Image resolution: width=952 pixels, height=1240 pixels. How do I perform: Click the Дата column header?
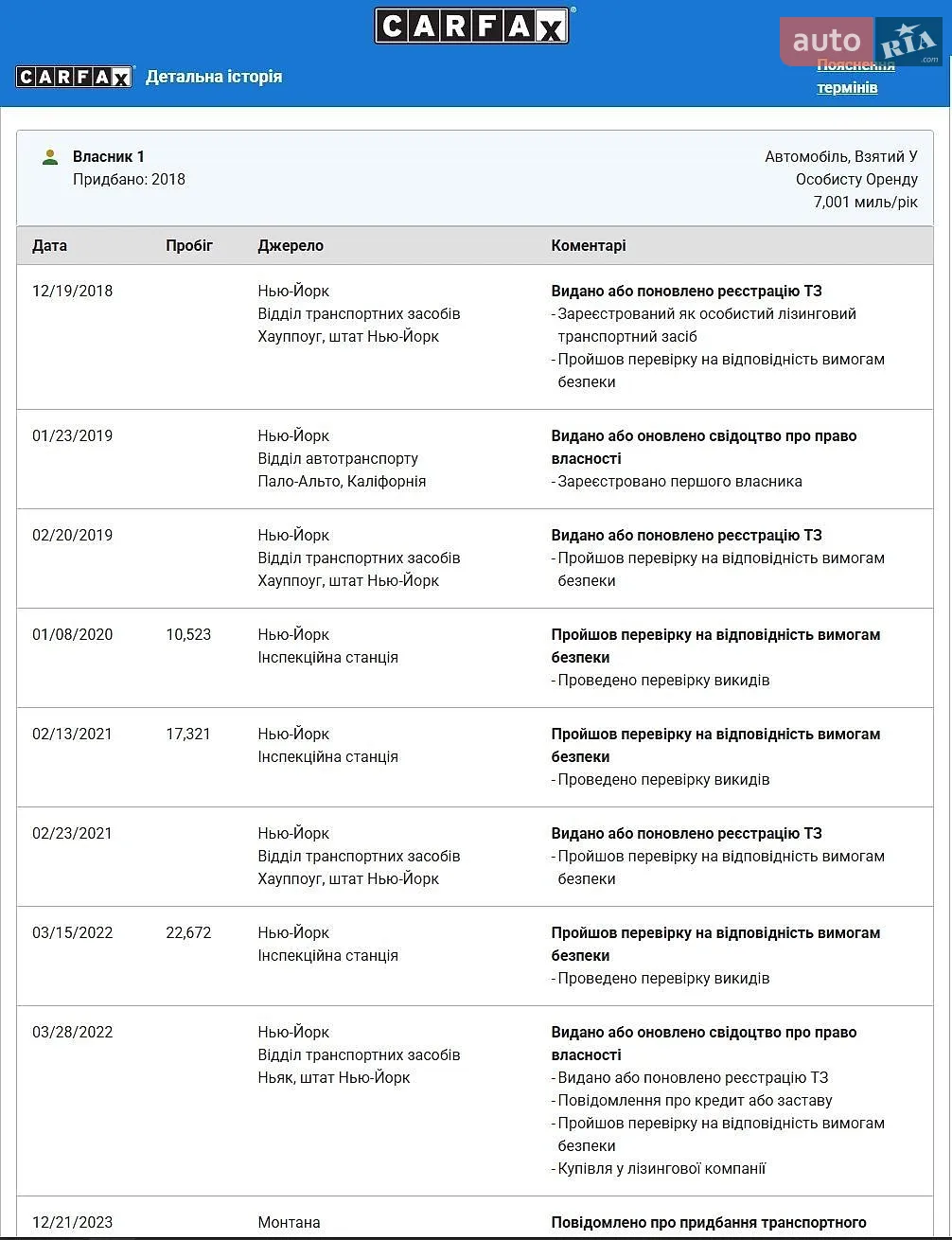pos(49,246)
